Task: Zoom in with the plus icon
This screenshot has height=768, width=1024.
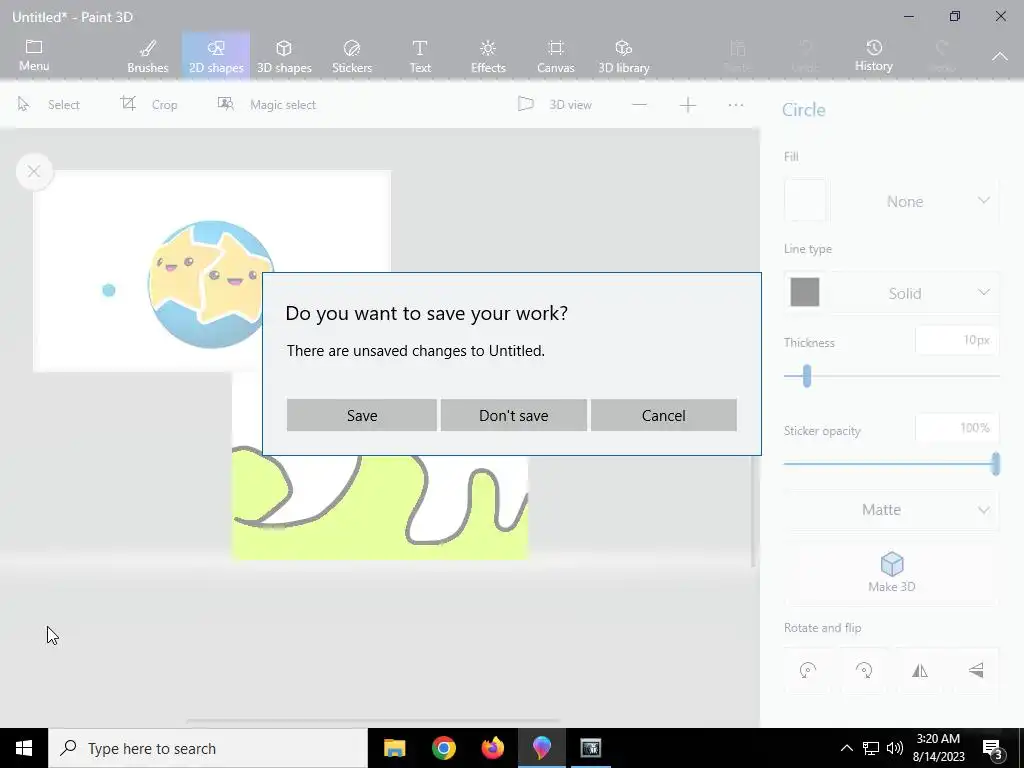Action: pyautogui.click(x=688, y=104)
